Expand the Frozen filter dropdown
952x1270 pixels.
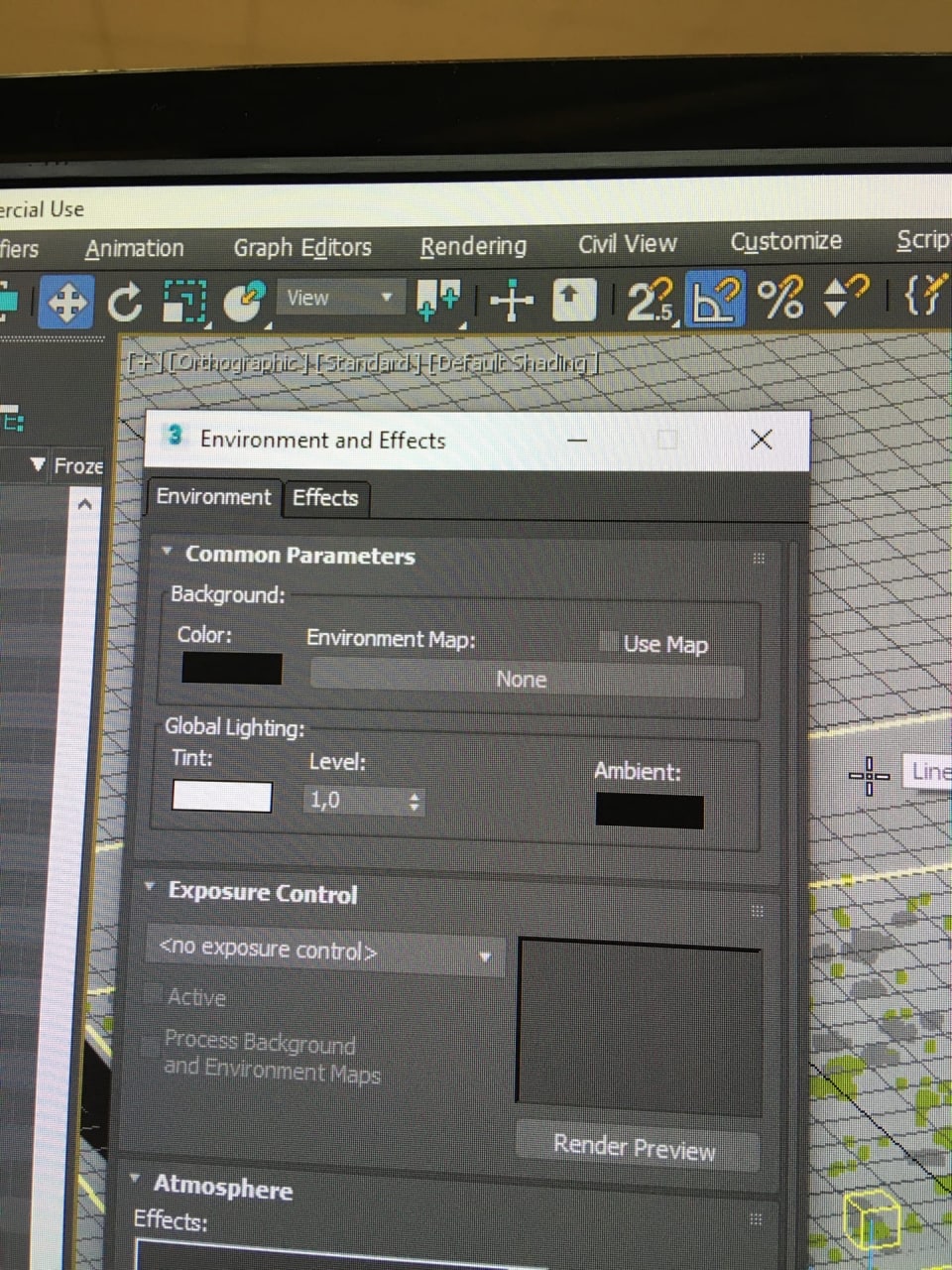point(39,464)
